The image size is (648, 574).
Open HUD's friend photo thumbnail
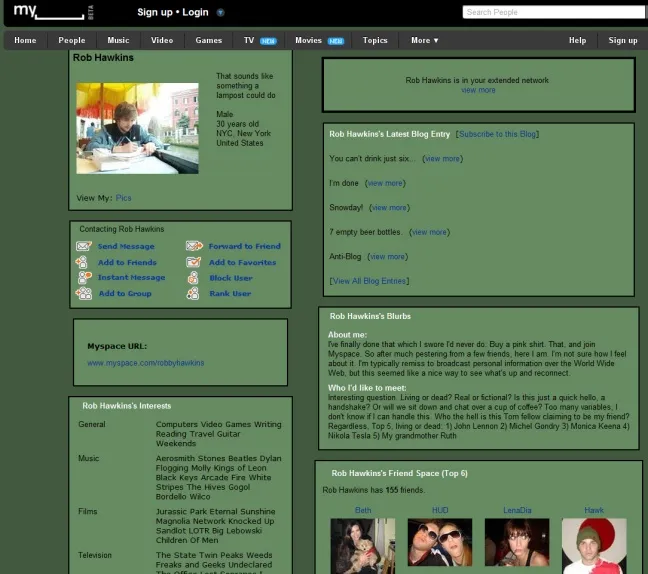(x=440, y=542)
